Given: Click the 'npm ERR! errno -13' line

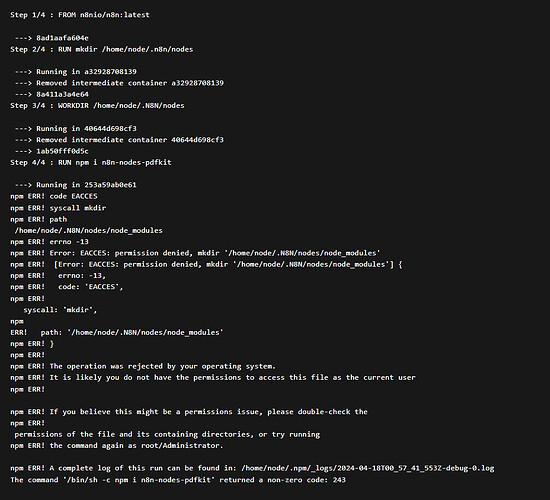Looking at the screenshot, I should (49, 242).
